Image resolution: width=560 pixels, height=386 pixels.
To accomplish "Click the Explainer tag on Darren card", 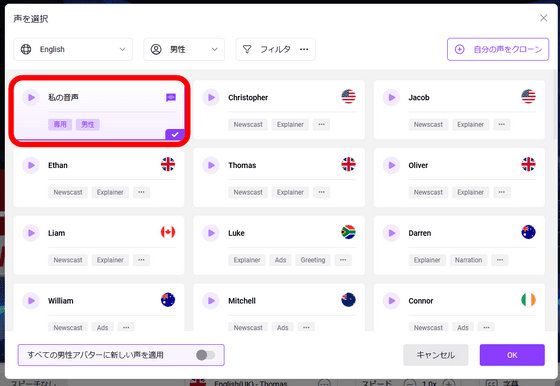I will pos(427,260).
